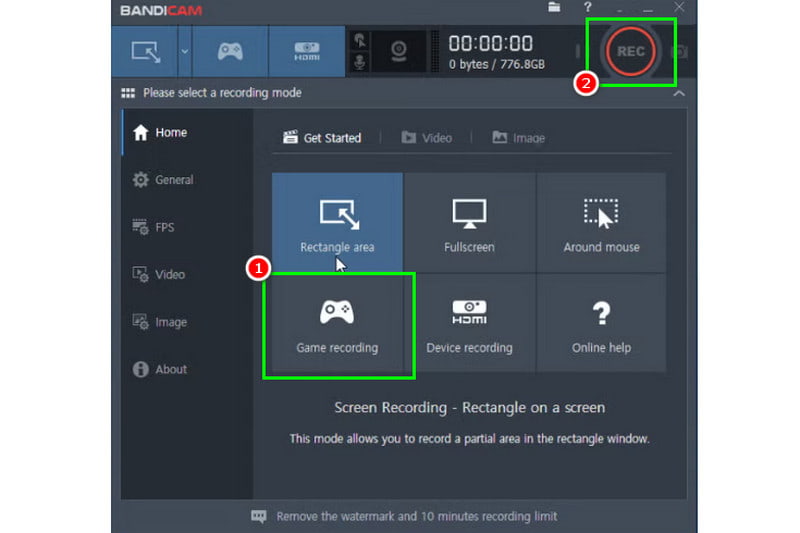Choose the Around mouse recording tile
This screenshot has height=533, width=800.
click(x=601, y=222)
